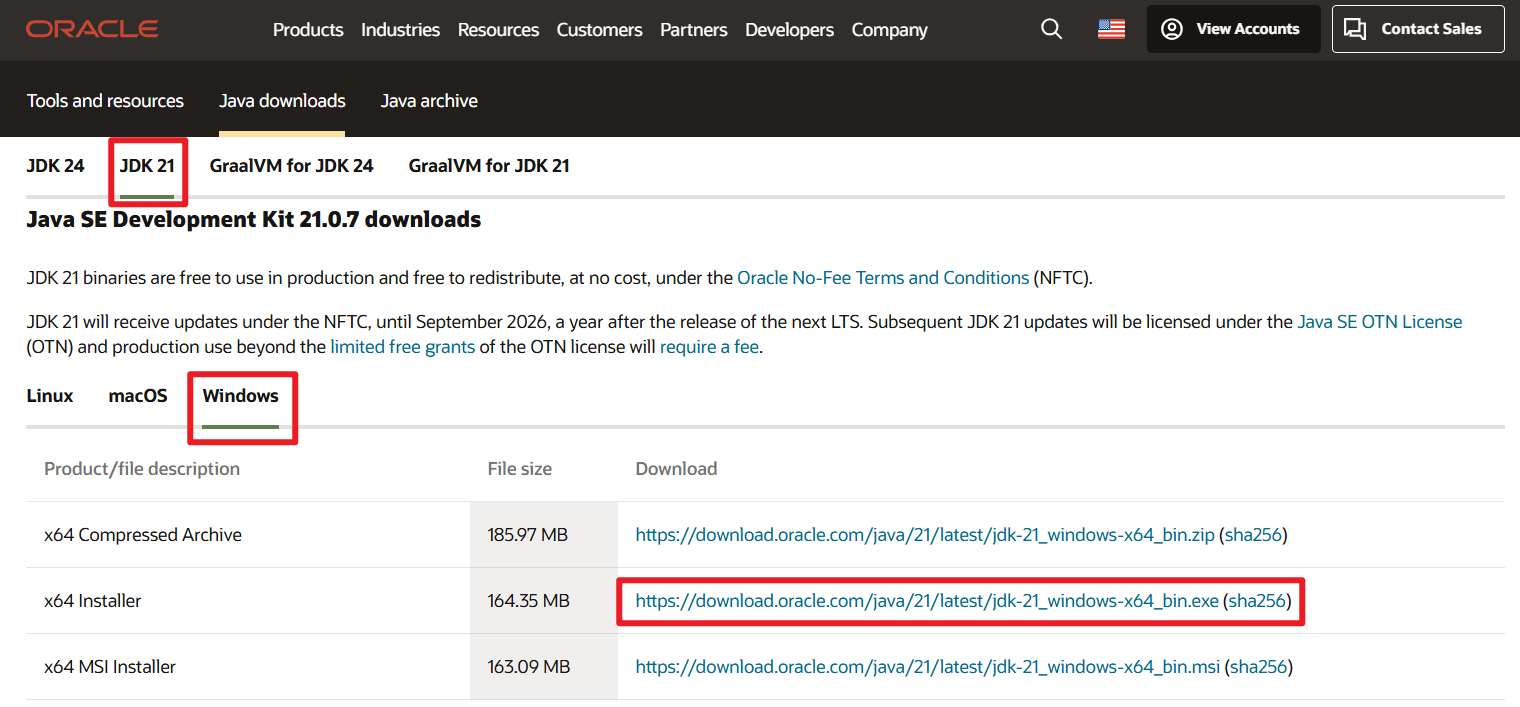The image size is (1520, 707).
Task: Open the Products menu
Action: pos(308,30)
